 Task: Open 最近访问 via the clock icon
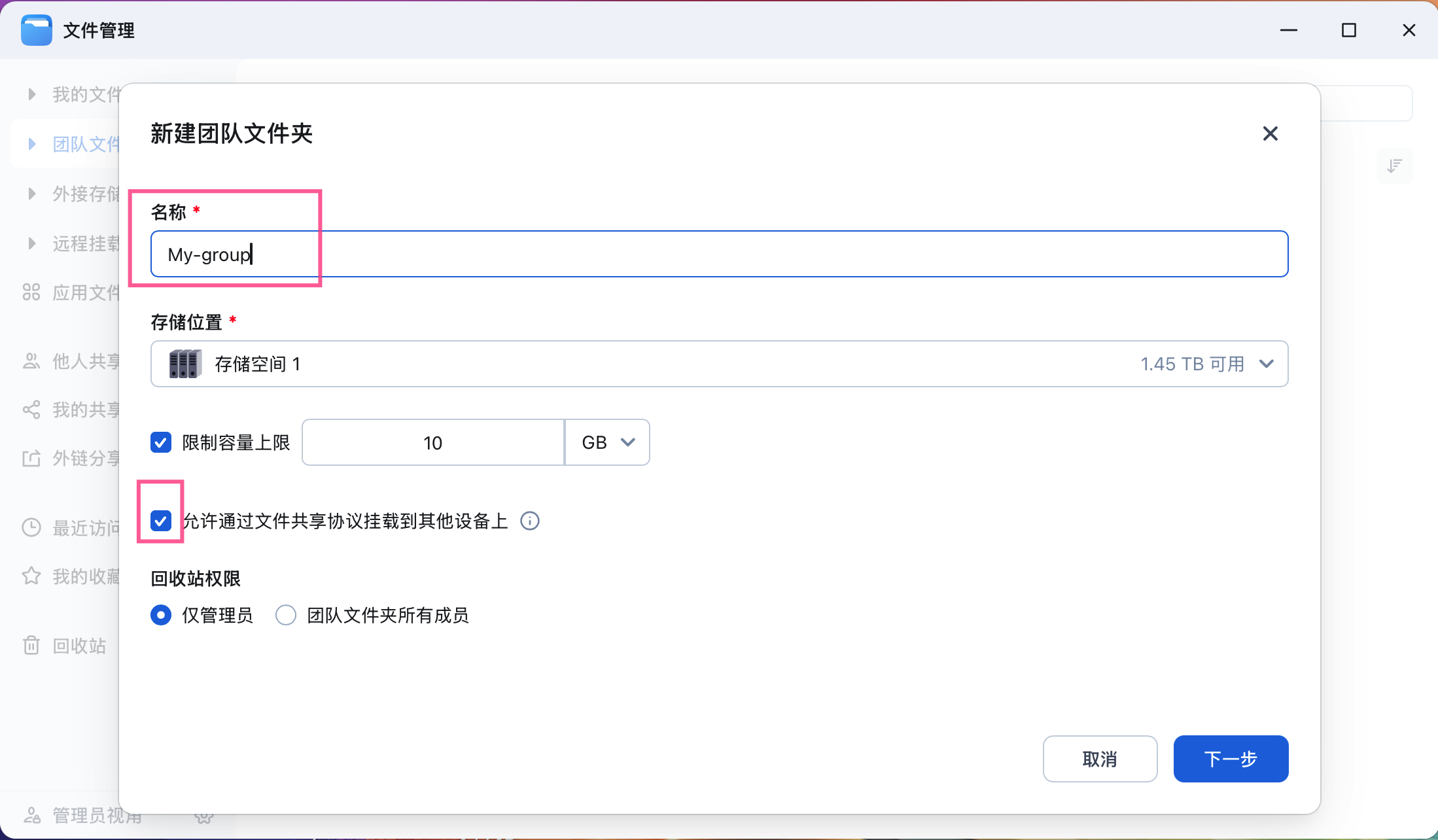click(x=31, y=527)
